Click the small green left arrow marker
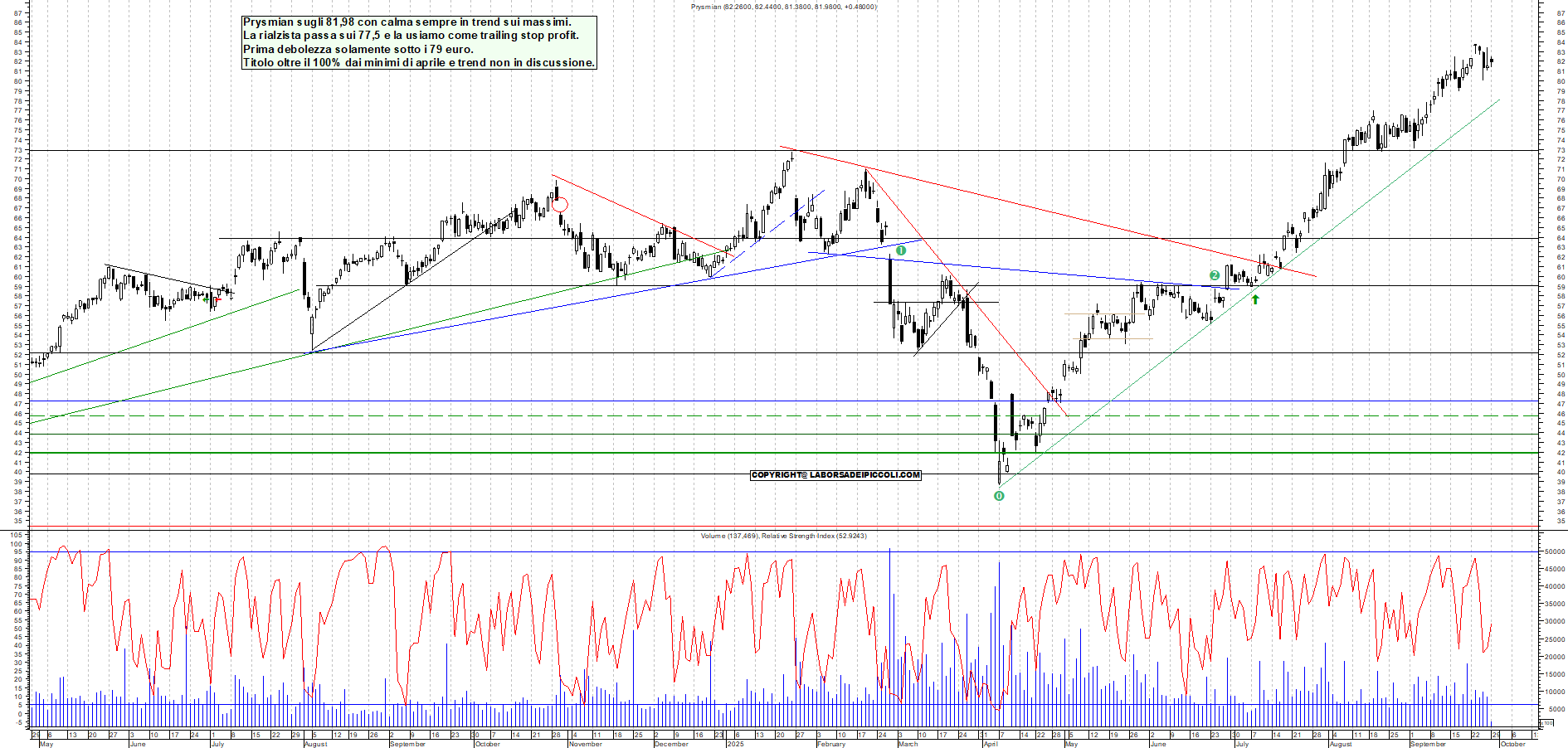The width and height of the screenshot is (1568, 748). point(206,299)
